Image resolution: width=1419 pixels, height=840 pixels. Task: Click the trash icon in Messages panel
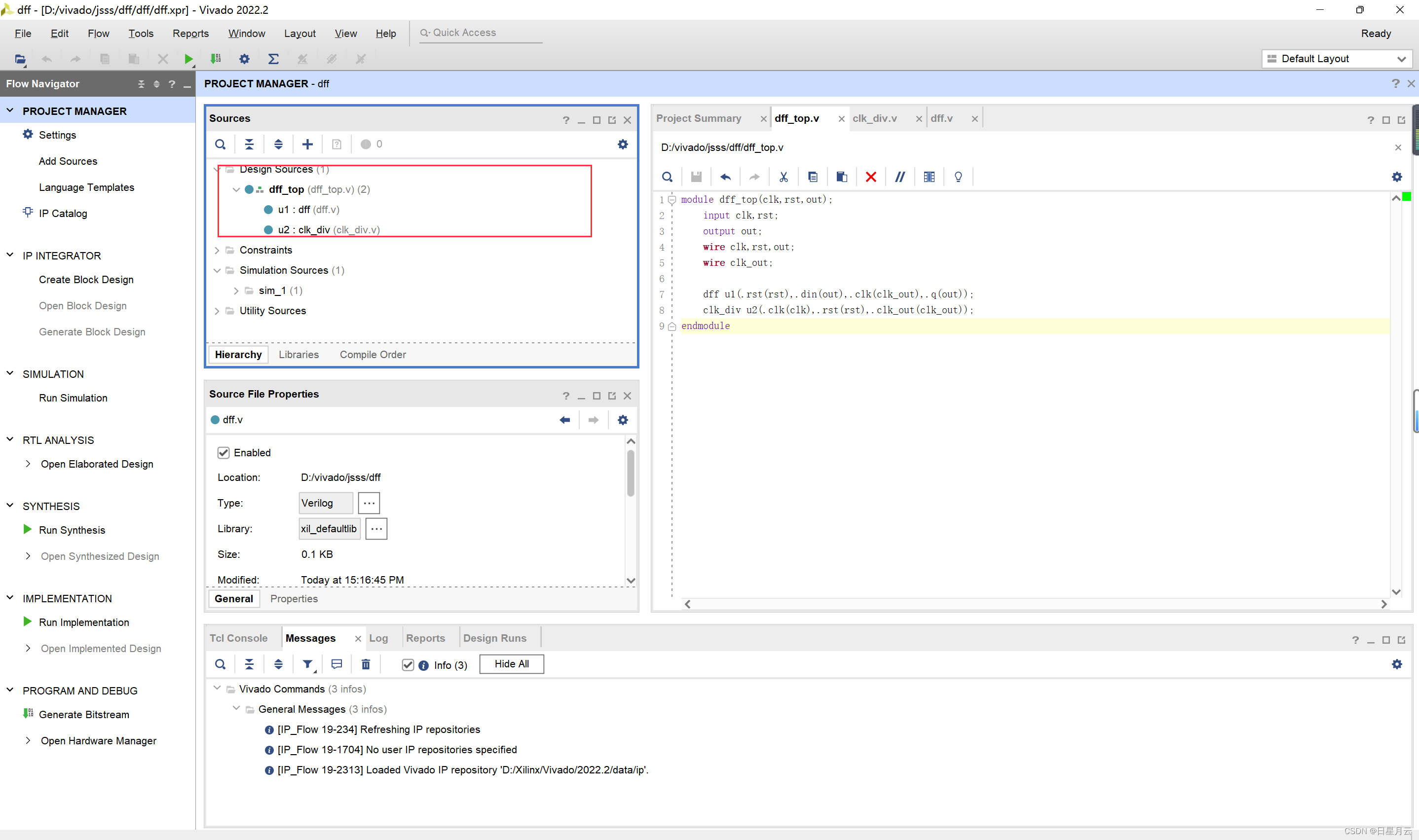click(366, 664)
